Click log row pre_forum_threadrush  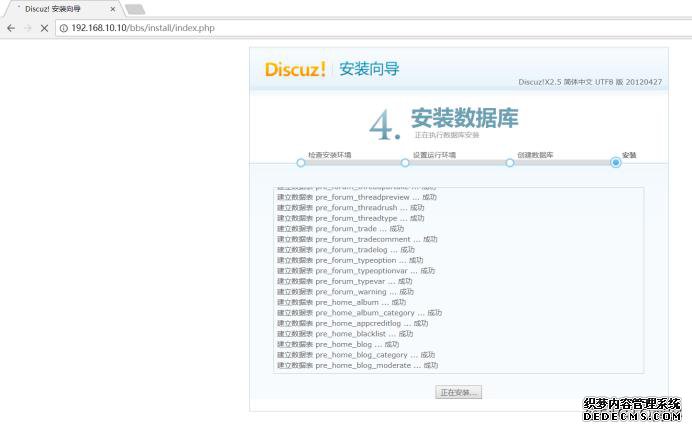[350, 208]
